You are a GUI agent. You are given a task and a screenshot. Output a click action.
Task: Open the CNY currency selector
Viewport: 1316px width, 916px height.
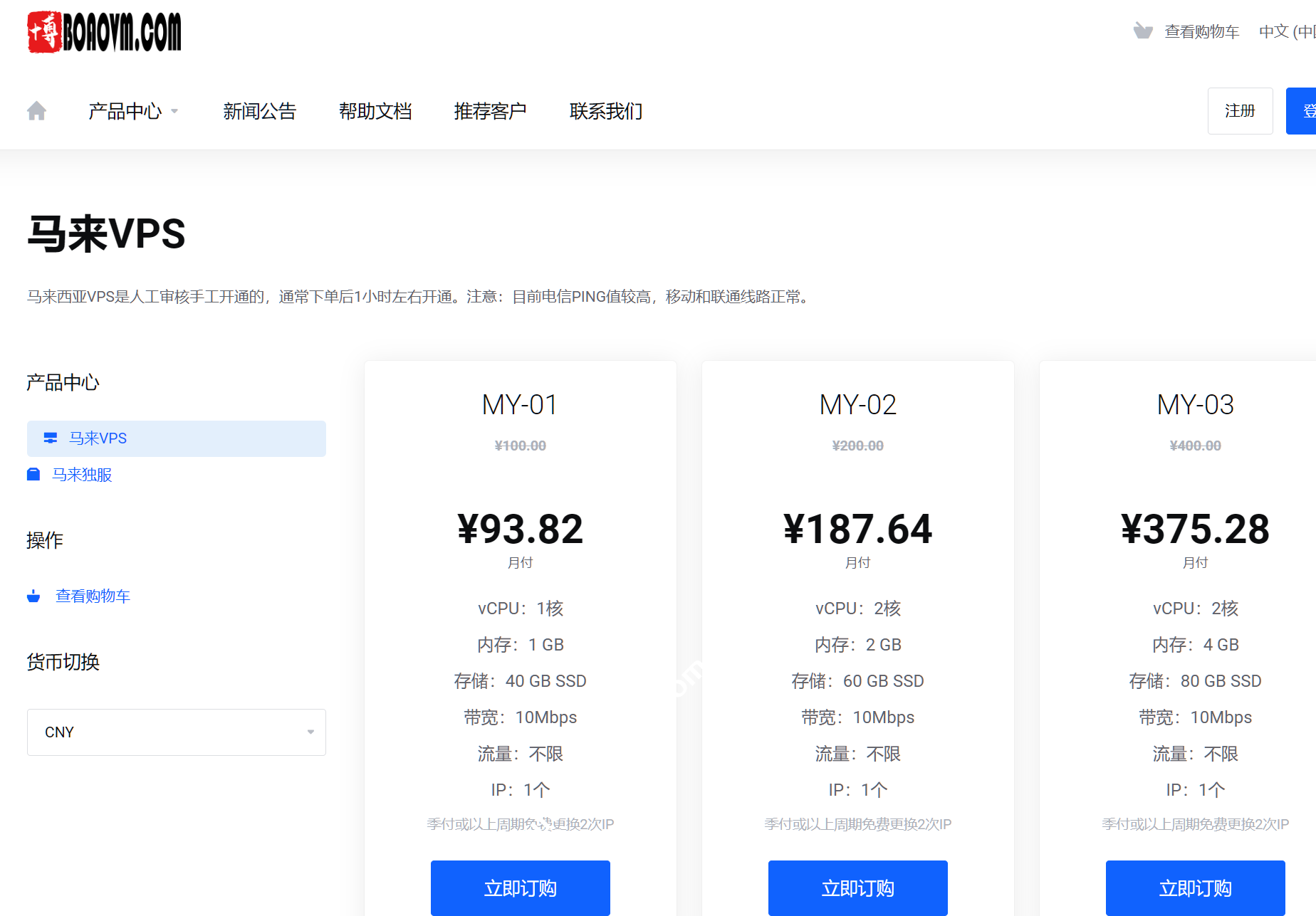point(176,732)
